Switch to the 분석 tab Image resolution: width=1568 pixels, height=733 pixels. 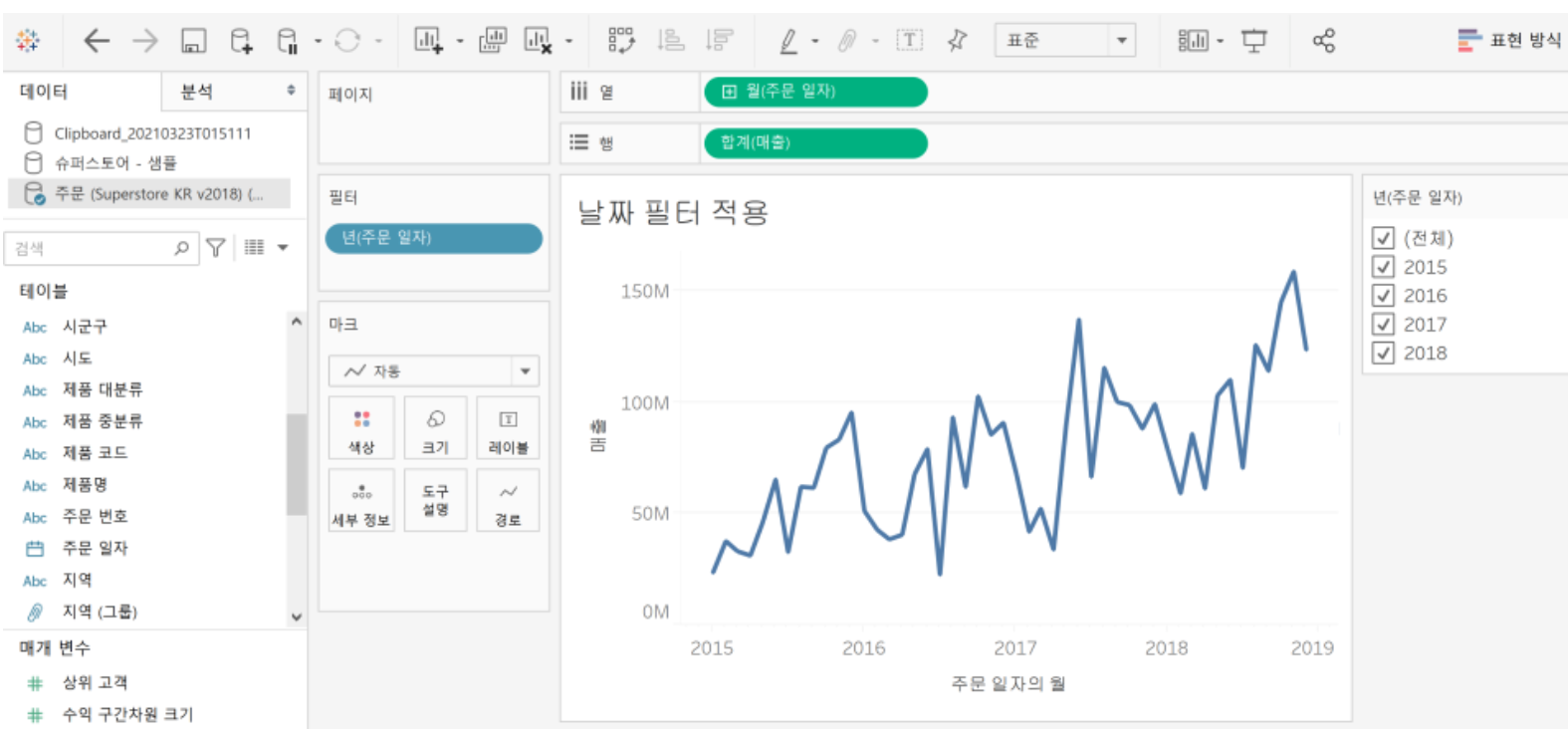click(196, 92)
